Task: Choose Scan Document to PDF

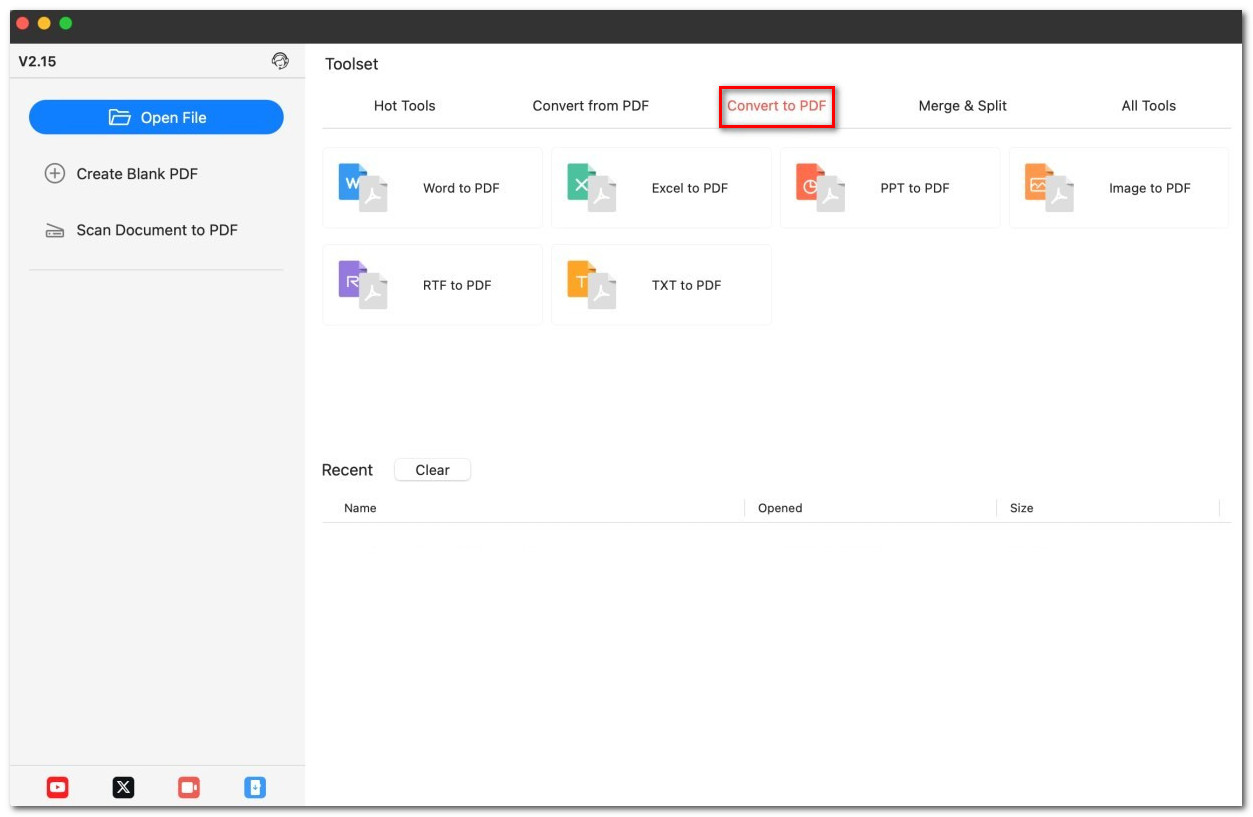Action: coord(157,230)
